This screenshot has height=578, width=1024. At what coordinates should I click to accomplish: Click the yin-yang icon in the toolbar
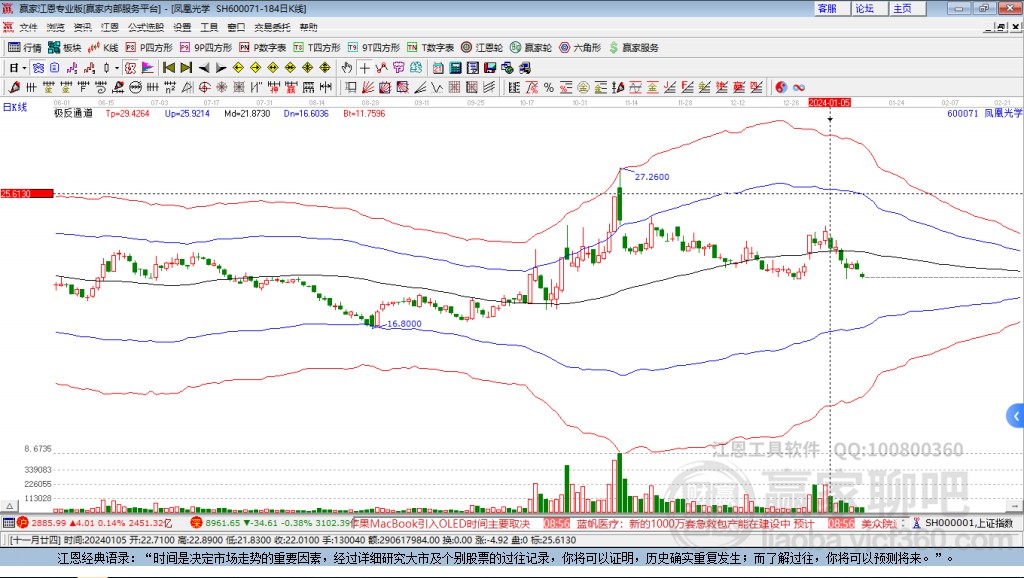pos(780,88)
